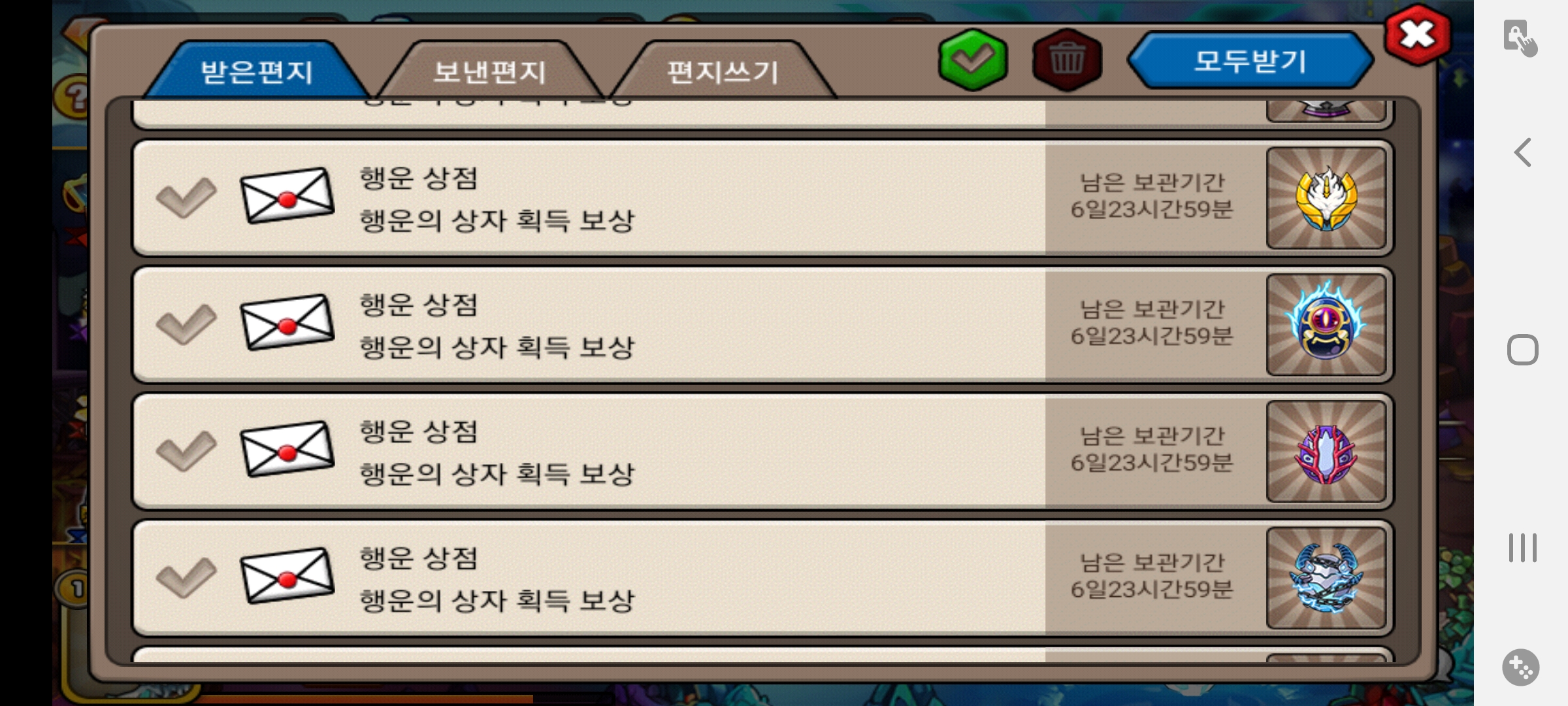Tap the game controller icon in the side panel
This screenshot has width=1568, height=706.
click(x=1521, y=667)
